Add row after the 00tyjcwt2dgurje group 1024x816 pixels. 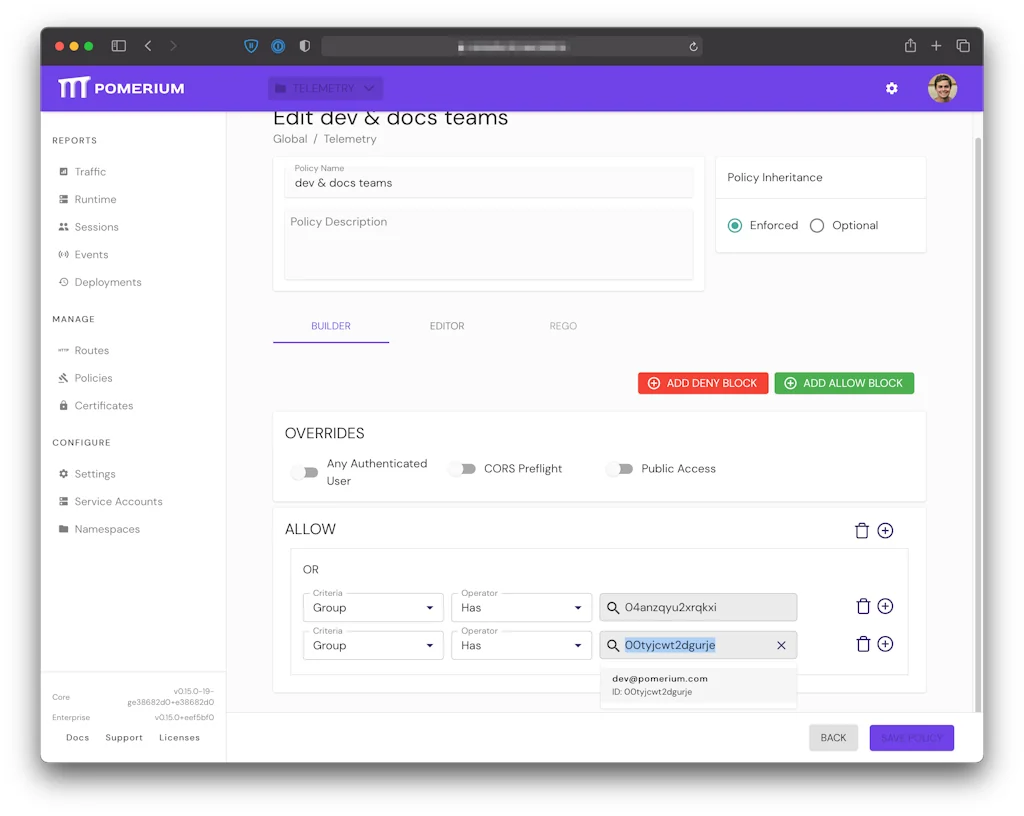(x=885, y=645)
